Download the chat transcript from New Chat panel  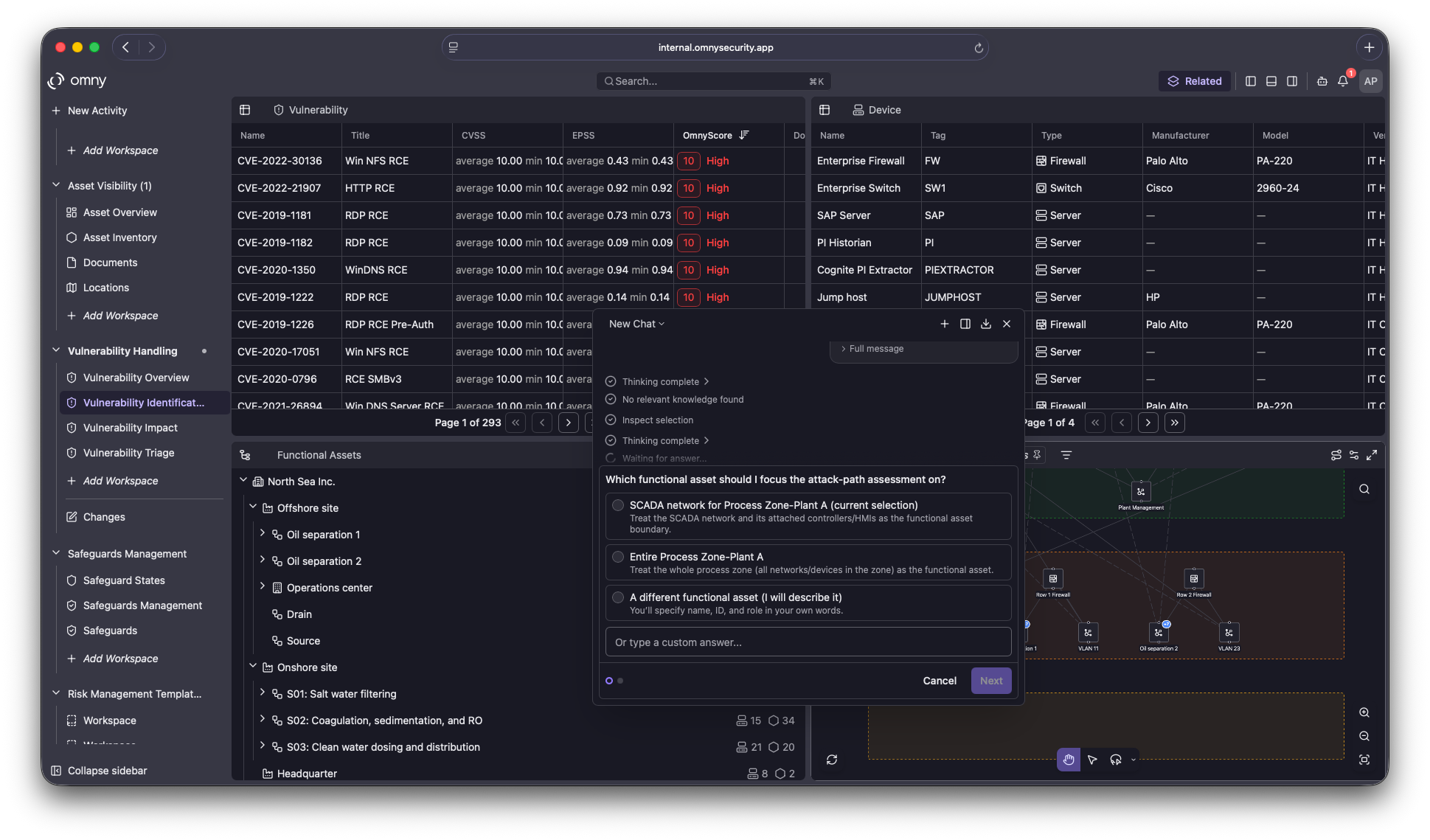click(986, 324)
